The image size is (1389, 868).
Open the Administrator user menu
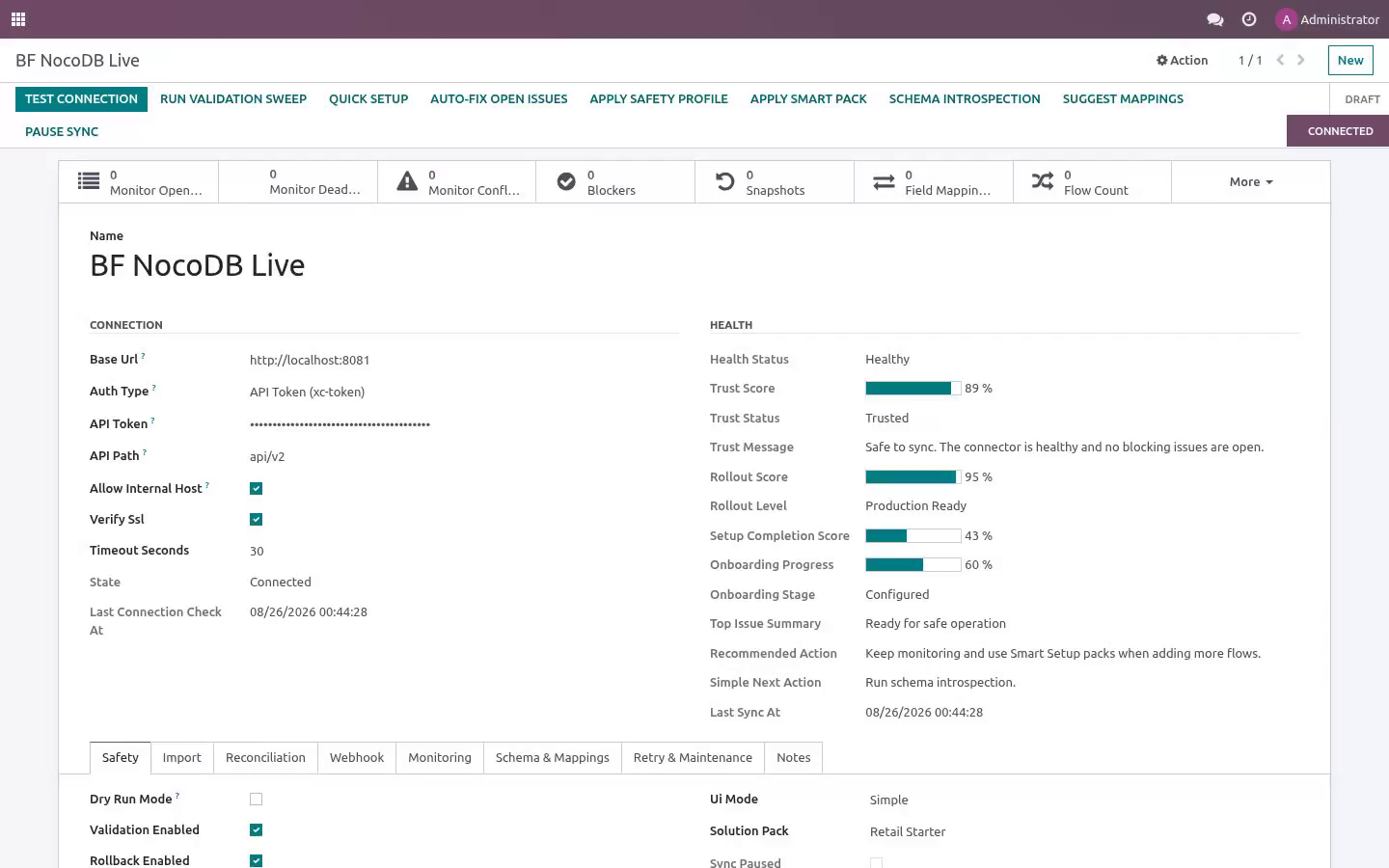(1327, 19)
